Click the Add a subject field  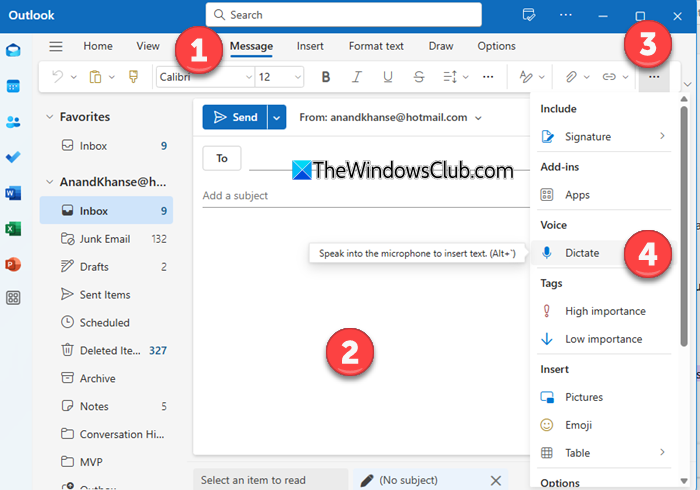click(x=366, y=195)
